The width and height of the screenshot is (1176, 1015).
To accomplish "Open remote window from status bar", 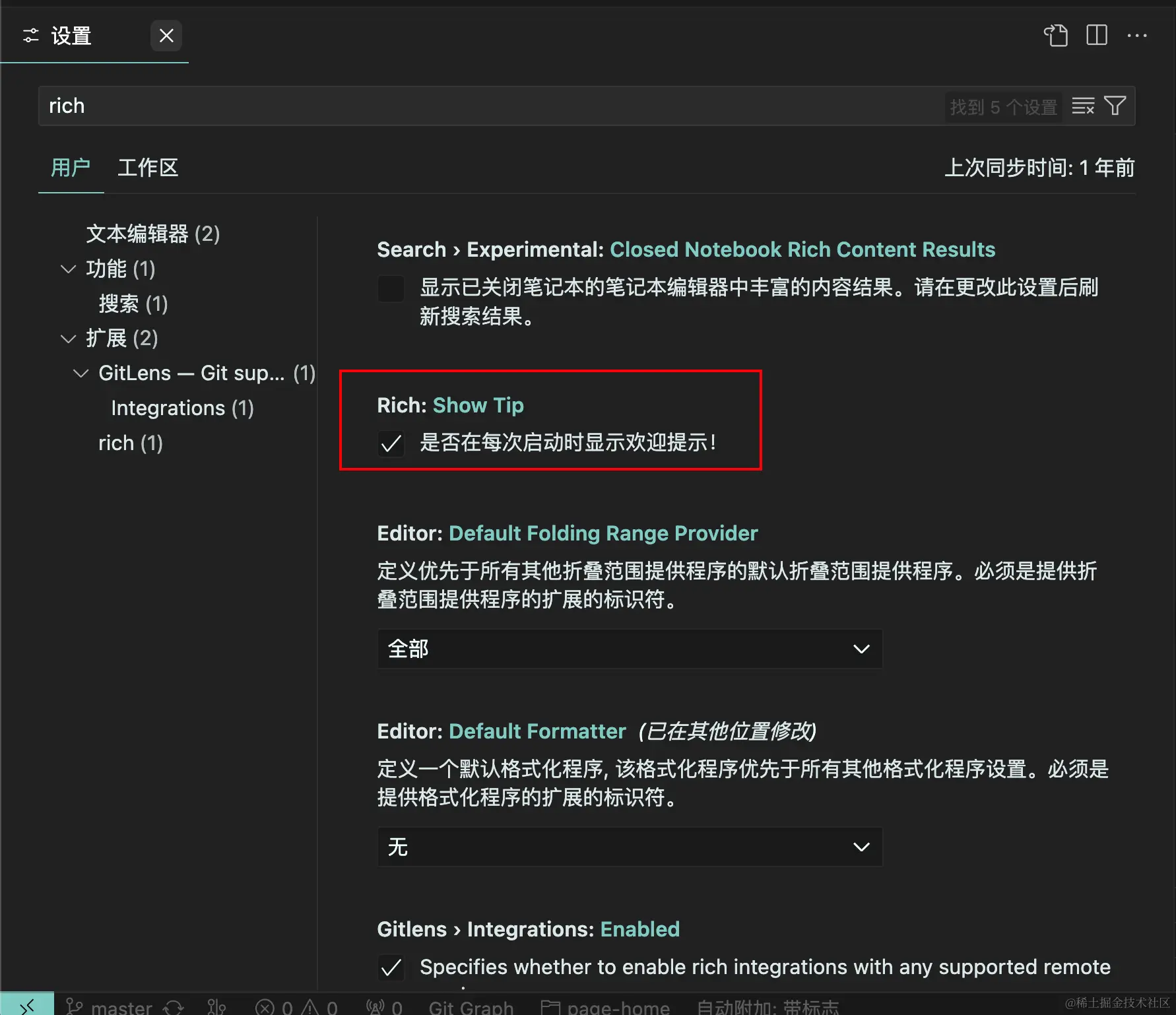I will [27, 1005].
